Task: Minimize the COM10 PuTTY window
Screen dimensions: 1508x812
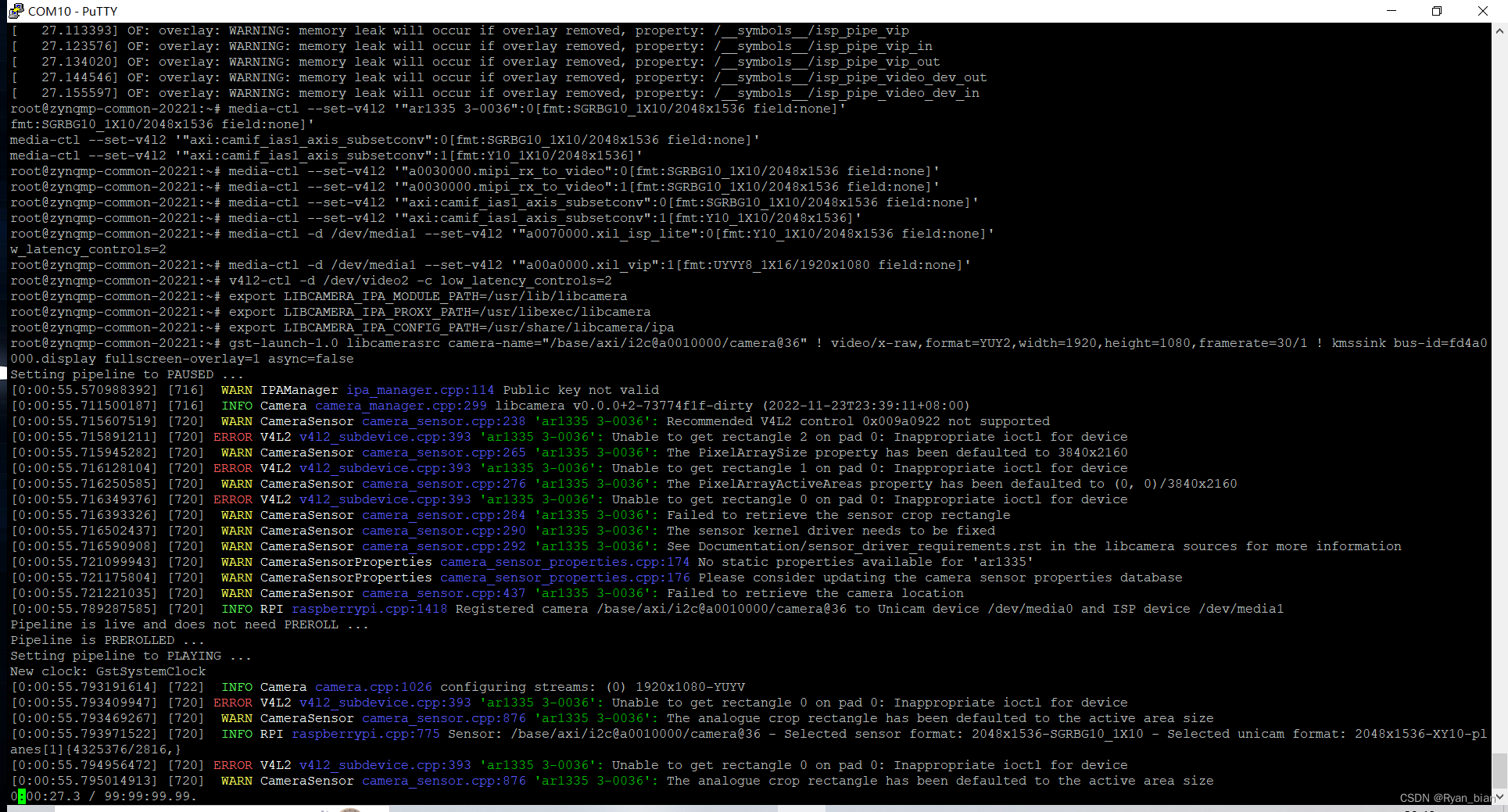Action: [x=1391, y=11]
